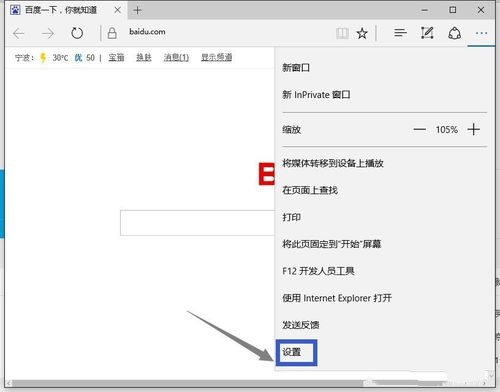Click the back navigation arrow

(19, 33)
